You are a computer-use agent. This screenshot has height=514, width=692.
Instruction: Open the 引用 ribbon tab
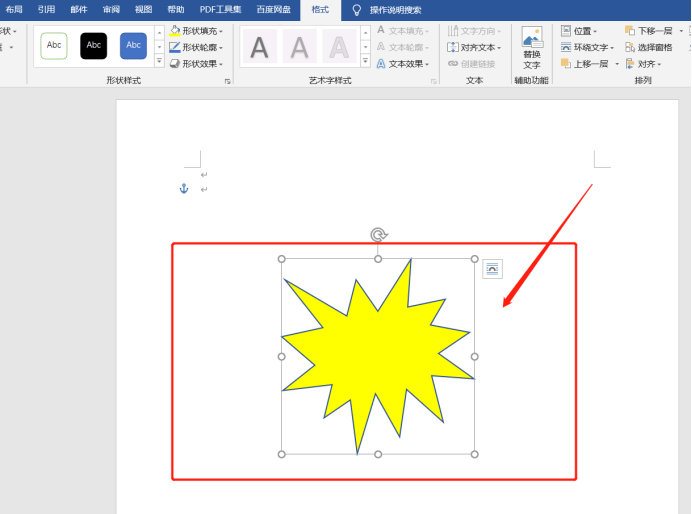(x=46, y=9)
